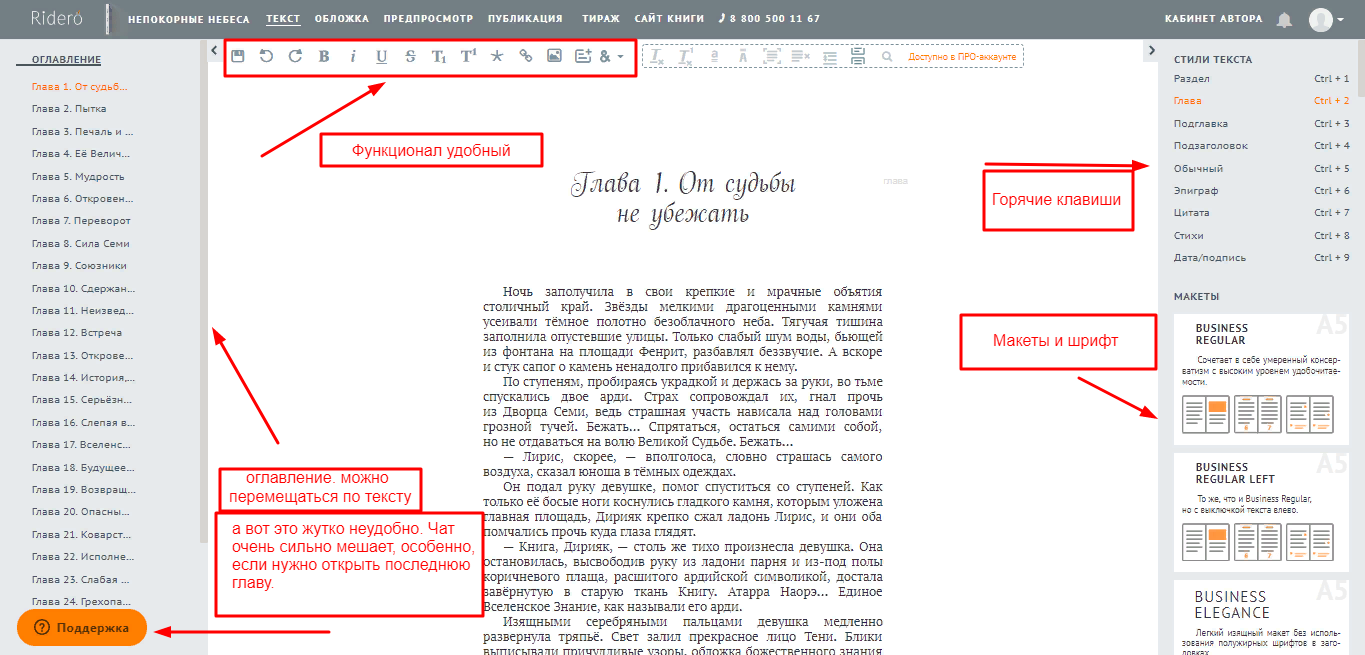The width and height of the screenshot is (1365, 655).
Task: Go to Кабинет автора
Action: point(1213,19)
